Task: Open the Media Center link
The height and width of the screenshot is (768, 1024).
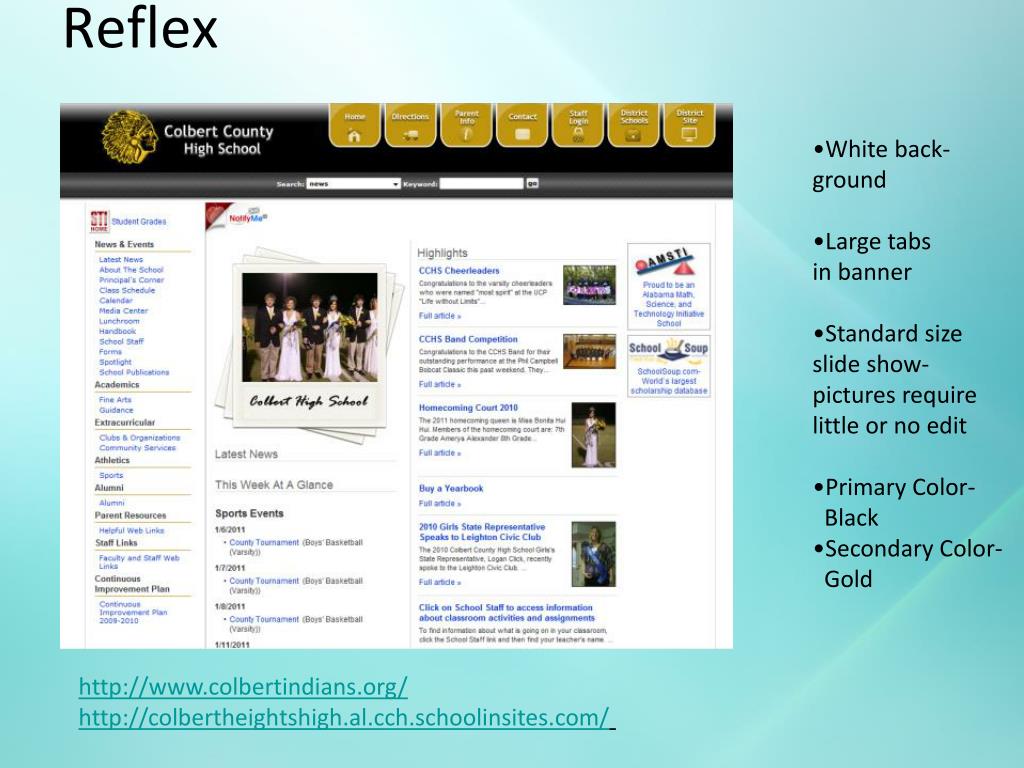Action: click(123, 311)
